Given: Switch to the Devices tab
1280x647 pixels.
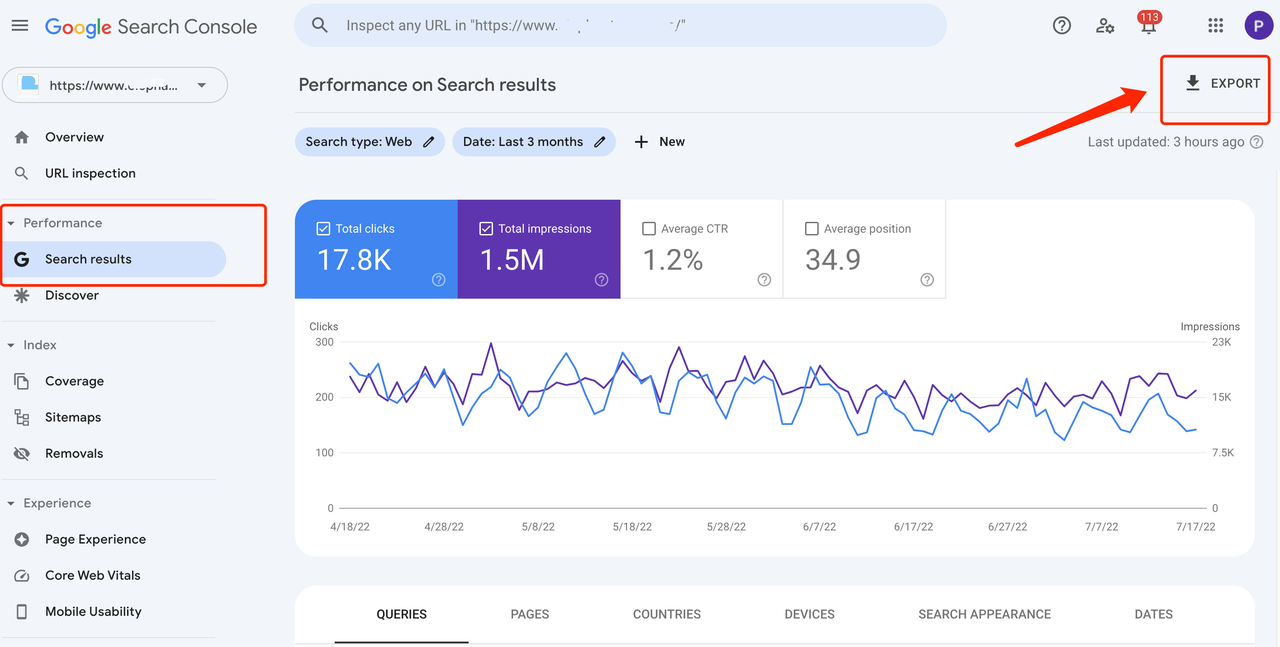Looking at the screenshot, I should click(x=810, y=614).
